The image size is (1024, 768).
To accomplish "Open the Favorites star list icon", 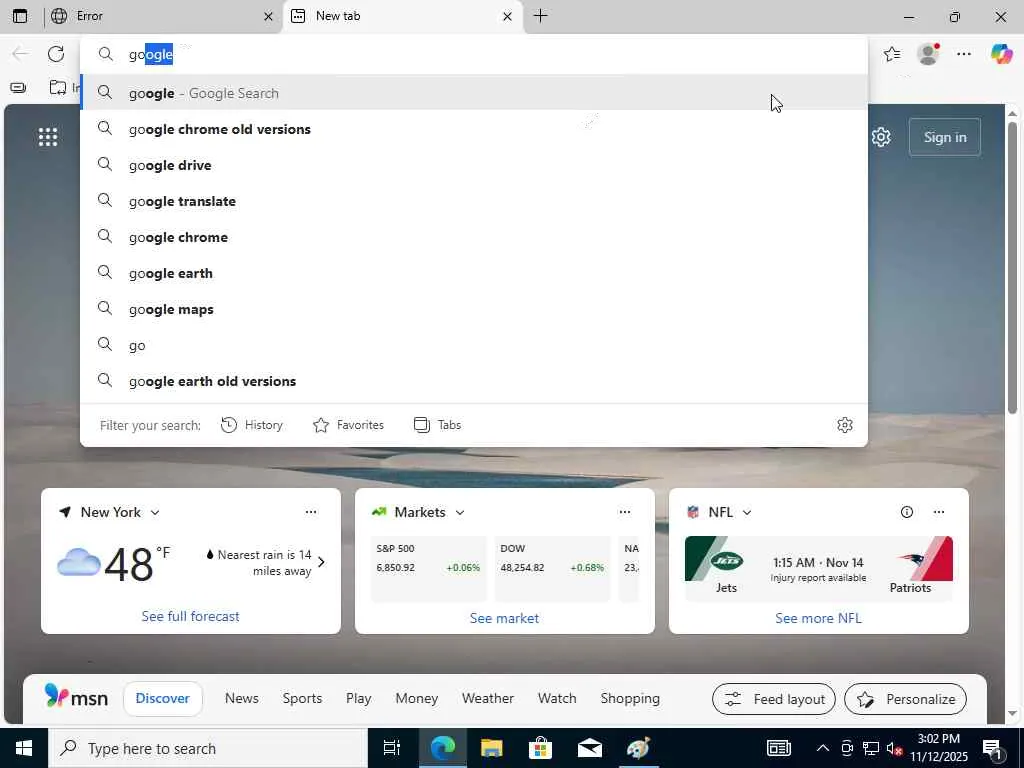I will click(892, 54).
